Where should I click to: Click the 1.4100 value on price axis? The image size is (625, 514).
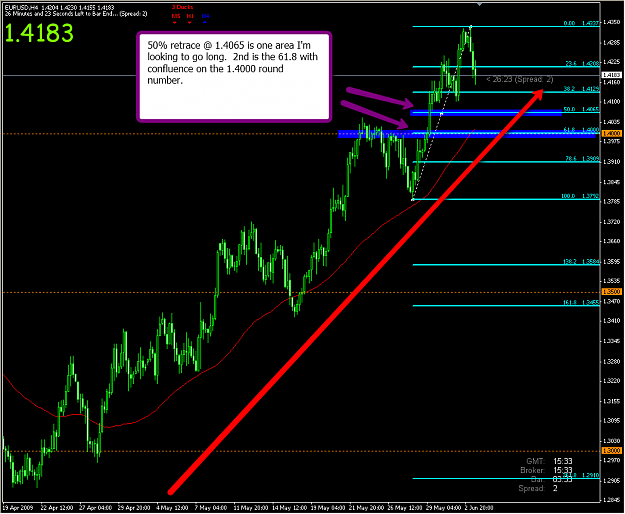(612, 102)
